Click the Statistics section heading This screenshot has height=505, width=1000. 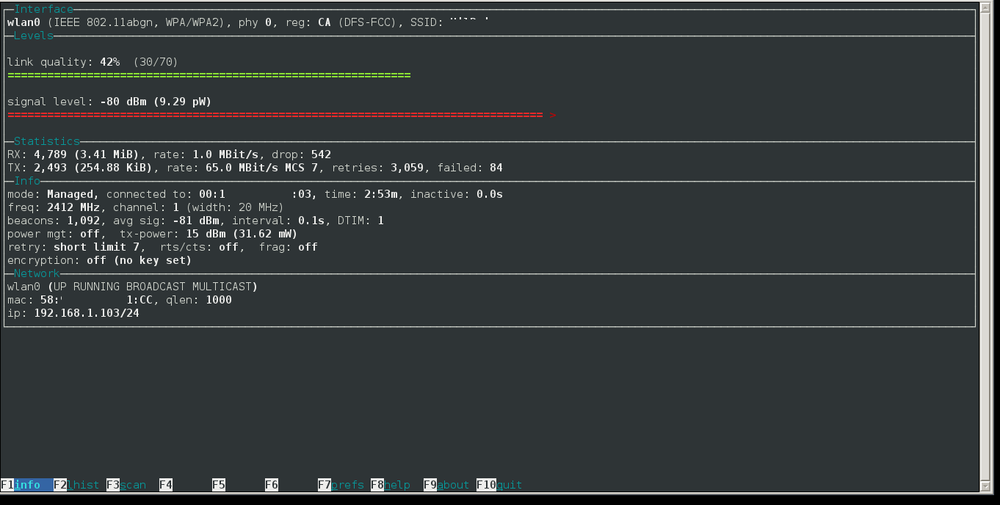[x=47, y=141]
